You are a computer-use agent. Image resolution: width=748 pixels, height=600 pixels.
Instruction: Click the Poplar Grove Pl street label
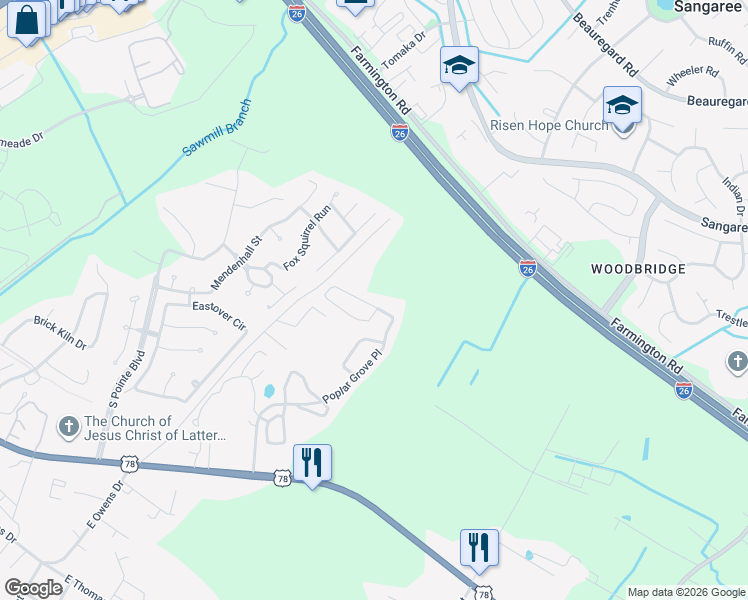pyautogui.click(x=353, y=376)
